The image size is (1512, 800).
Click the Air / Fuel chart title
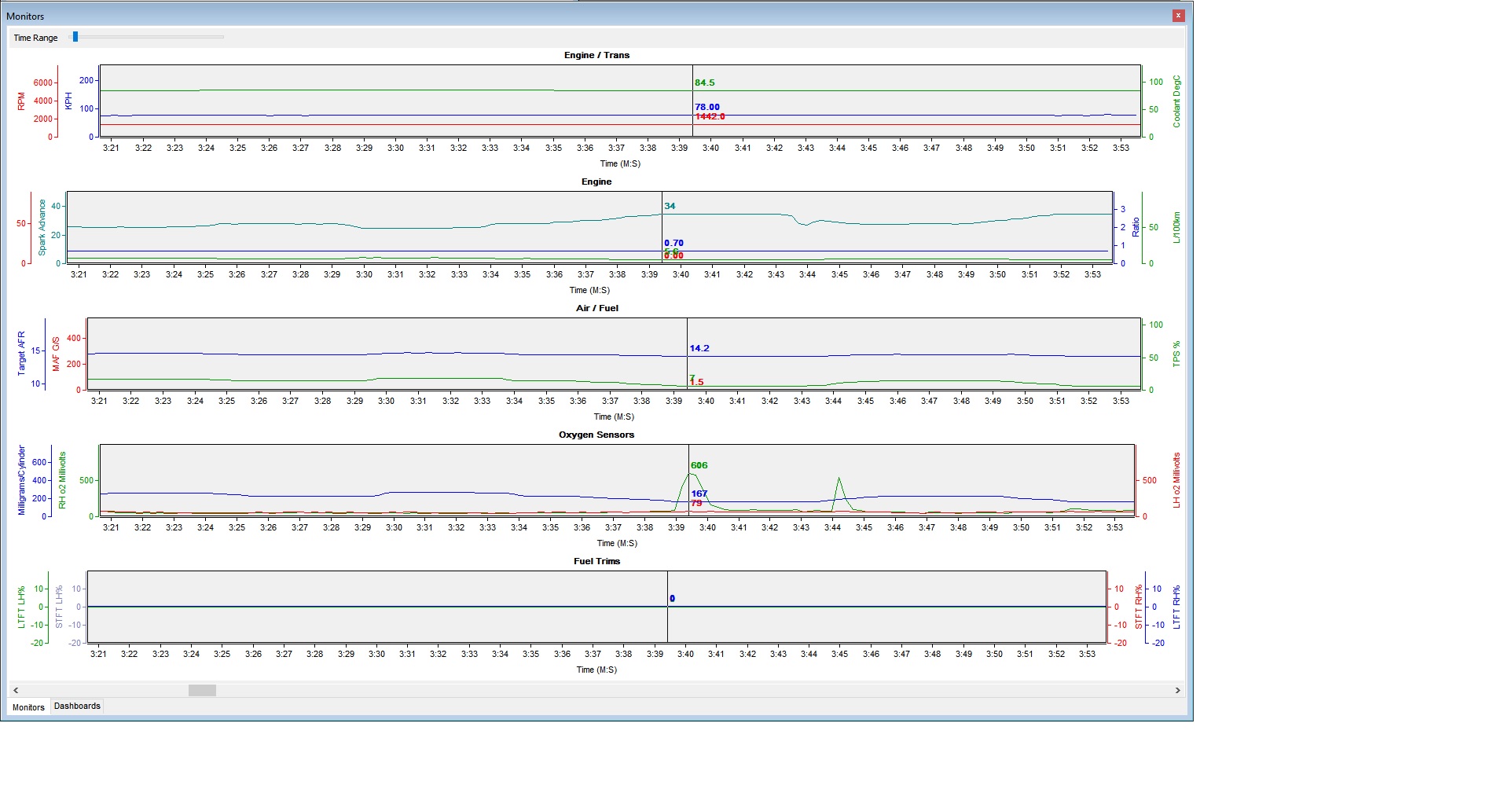pyautogui.click(x=597, y=308)
